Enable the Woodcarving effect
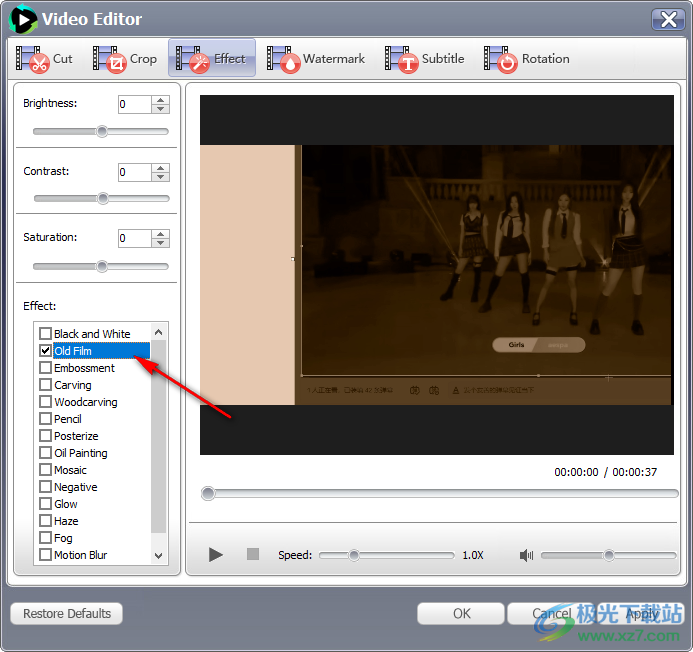Viewport: 693px width, 652px height. tap(45, 402)
